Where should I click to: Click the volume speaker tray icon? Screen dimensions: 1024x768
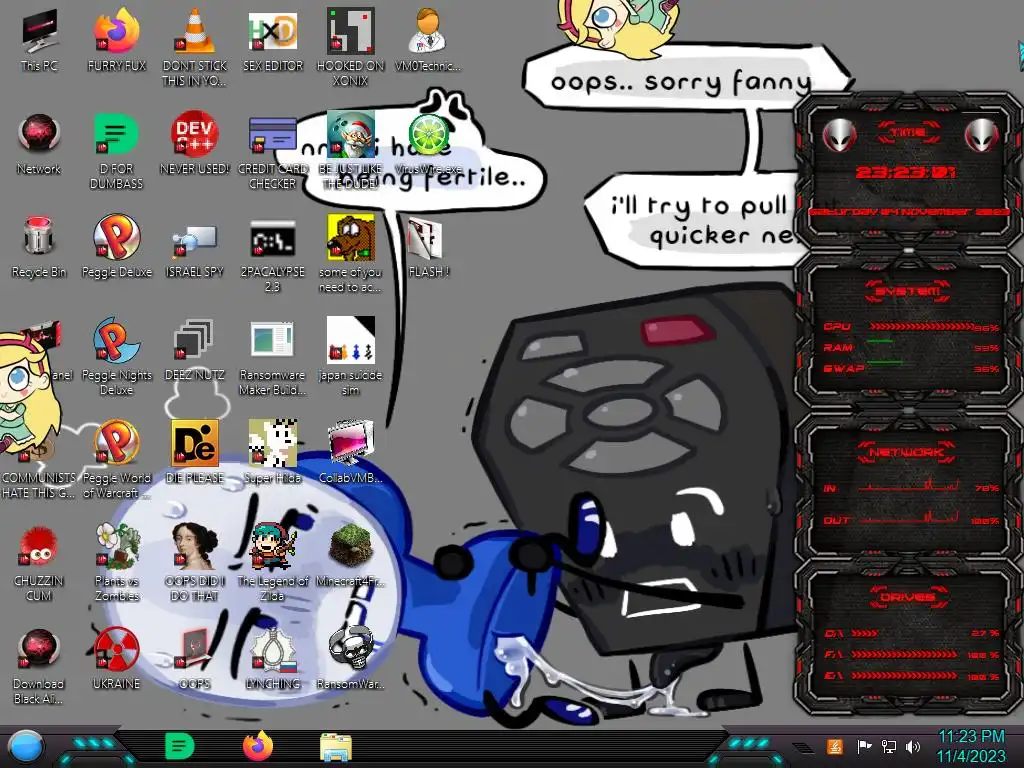913,746
